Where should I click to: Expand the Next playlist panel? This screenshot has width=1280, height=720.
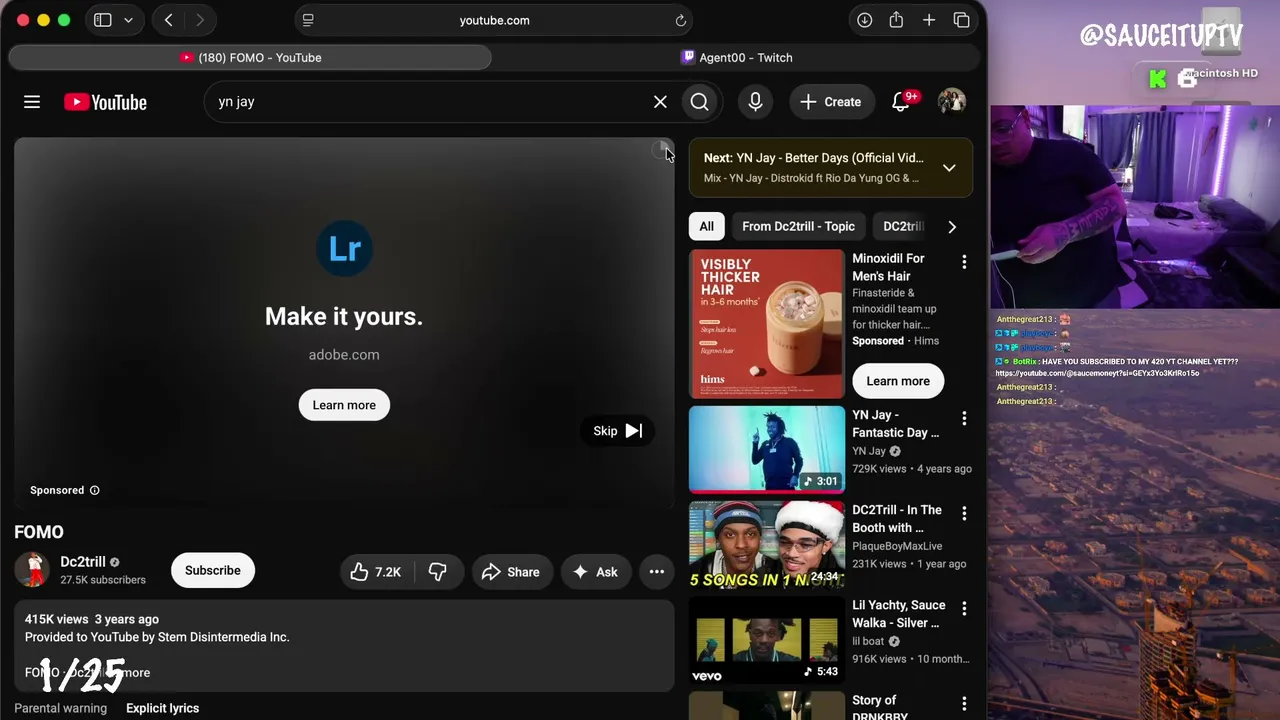pos(949,168)
